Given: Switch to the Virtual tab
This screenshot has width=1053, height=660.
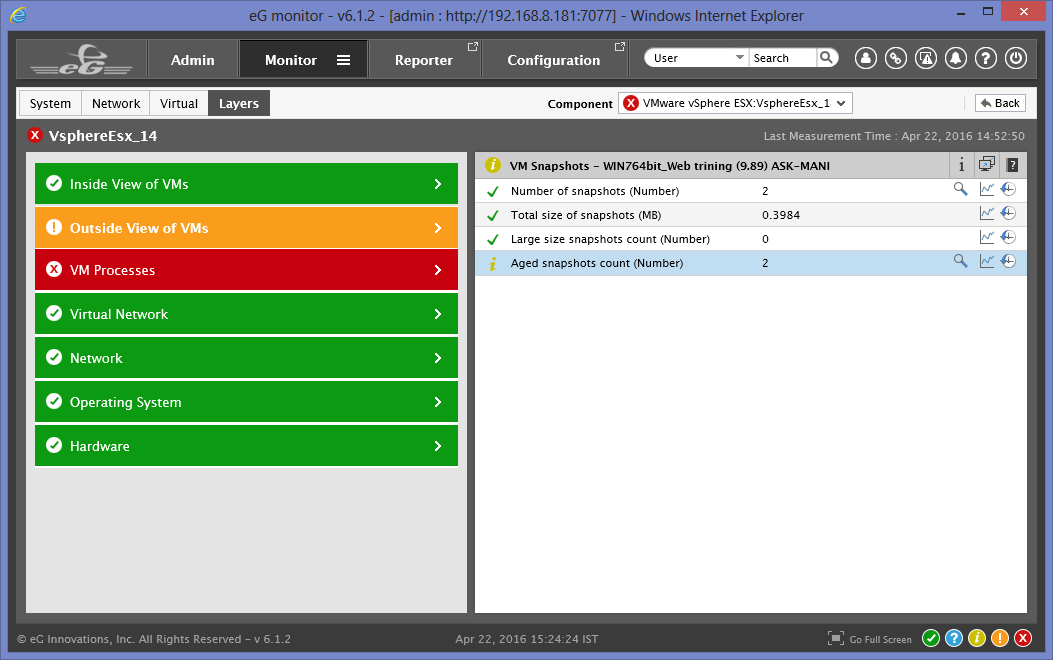Looking at the screenshot, I should pos(179,103).
